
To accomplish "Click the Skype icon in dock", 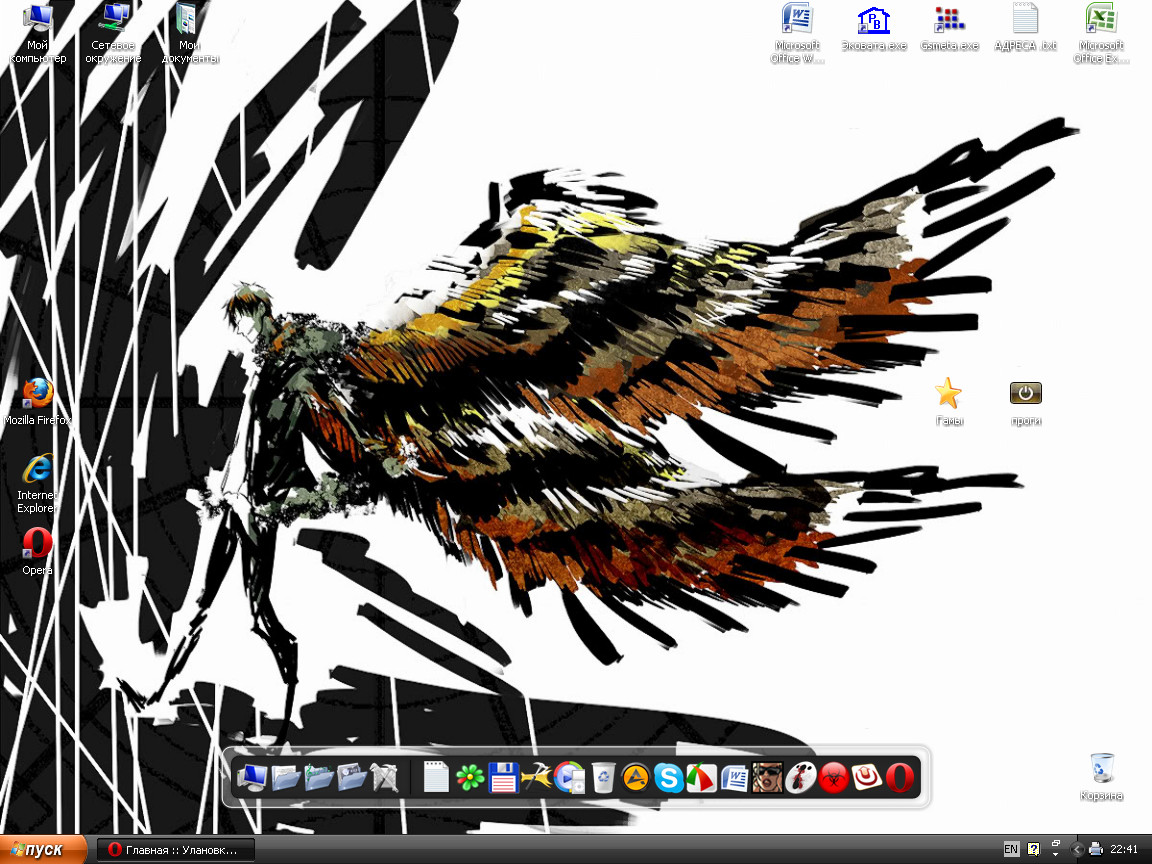I will [669, 777].
